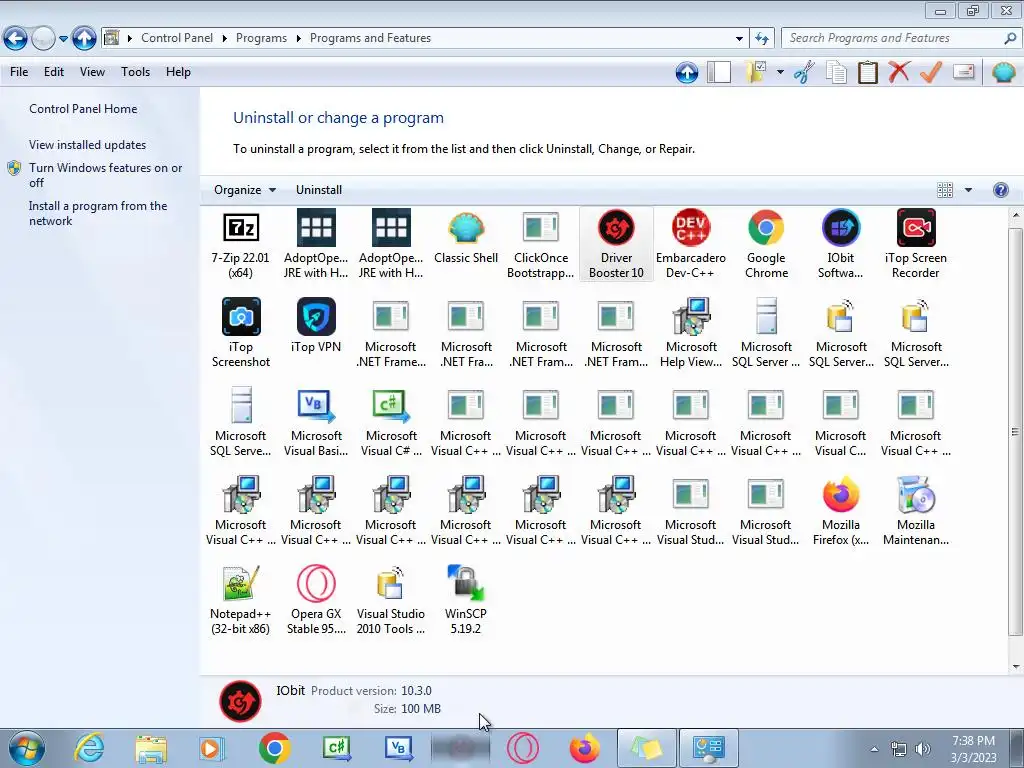Screen dimensions: 1024x768
Task: Click the taskbar clock showing 7:38 PM
Action: coord(973,749)
